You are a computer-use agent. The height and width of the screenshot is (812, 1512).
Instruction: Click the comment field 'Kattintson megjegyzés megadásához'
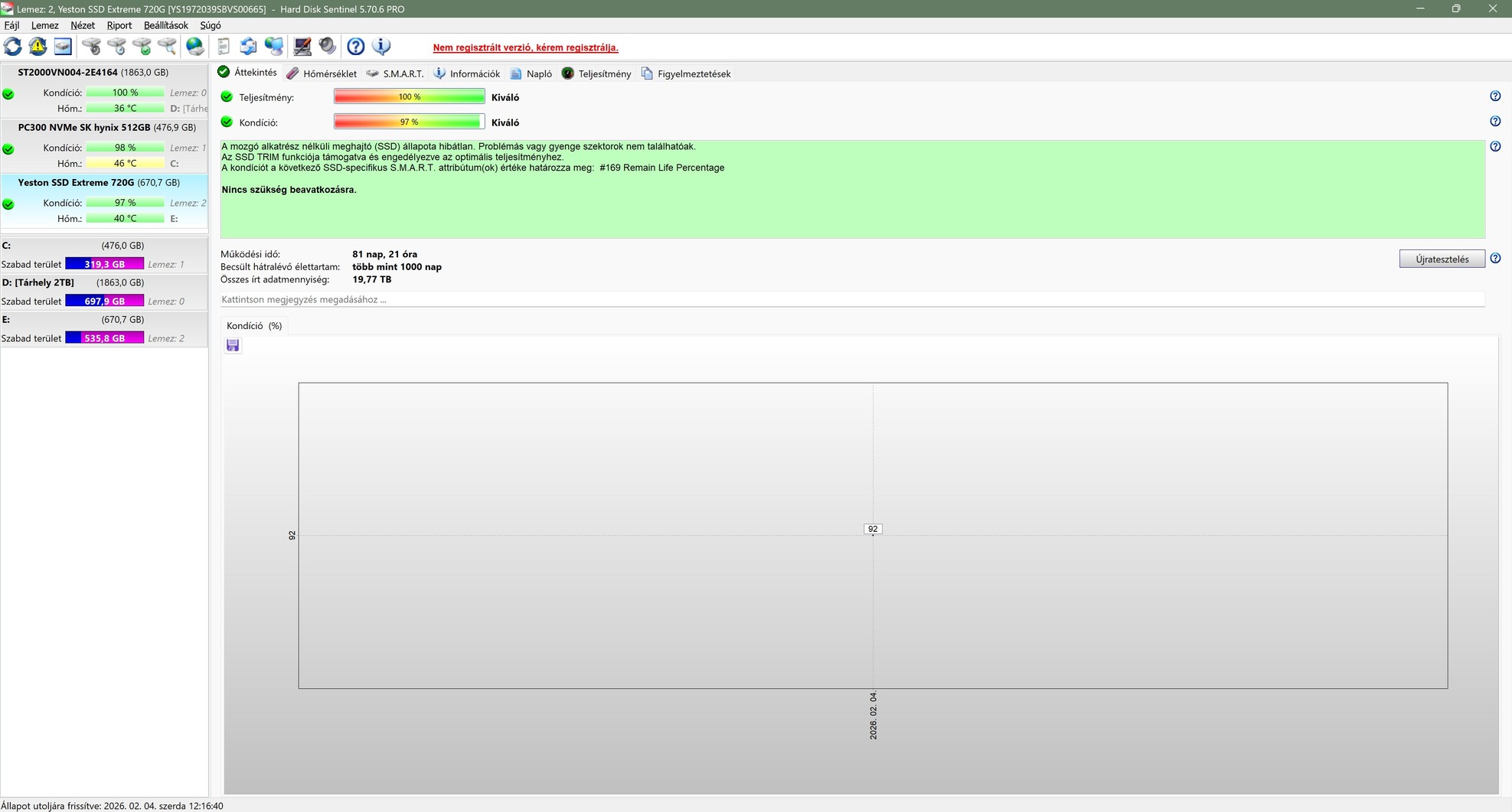pyautogui.click(x=852, y=299)
